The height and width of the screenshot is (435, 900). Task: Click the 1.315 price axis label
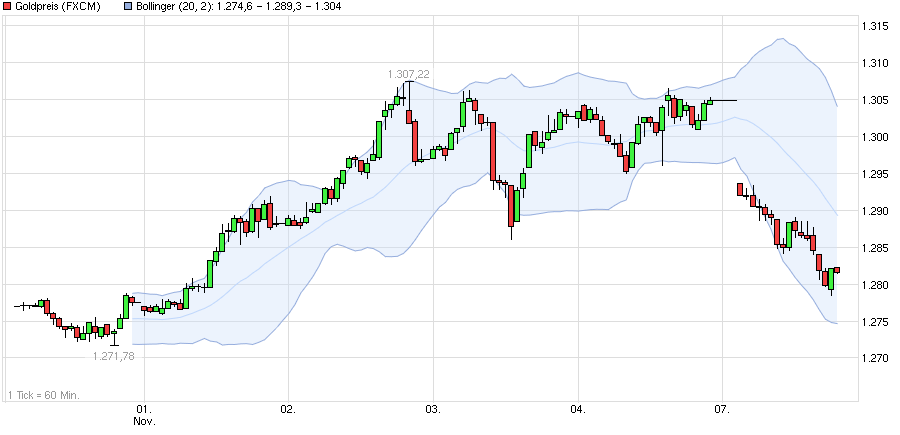(x=878, y=26)
